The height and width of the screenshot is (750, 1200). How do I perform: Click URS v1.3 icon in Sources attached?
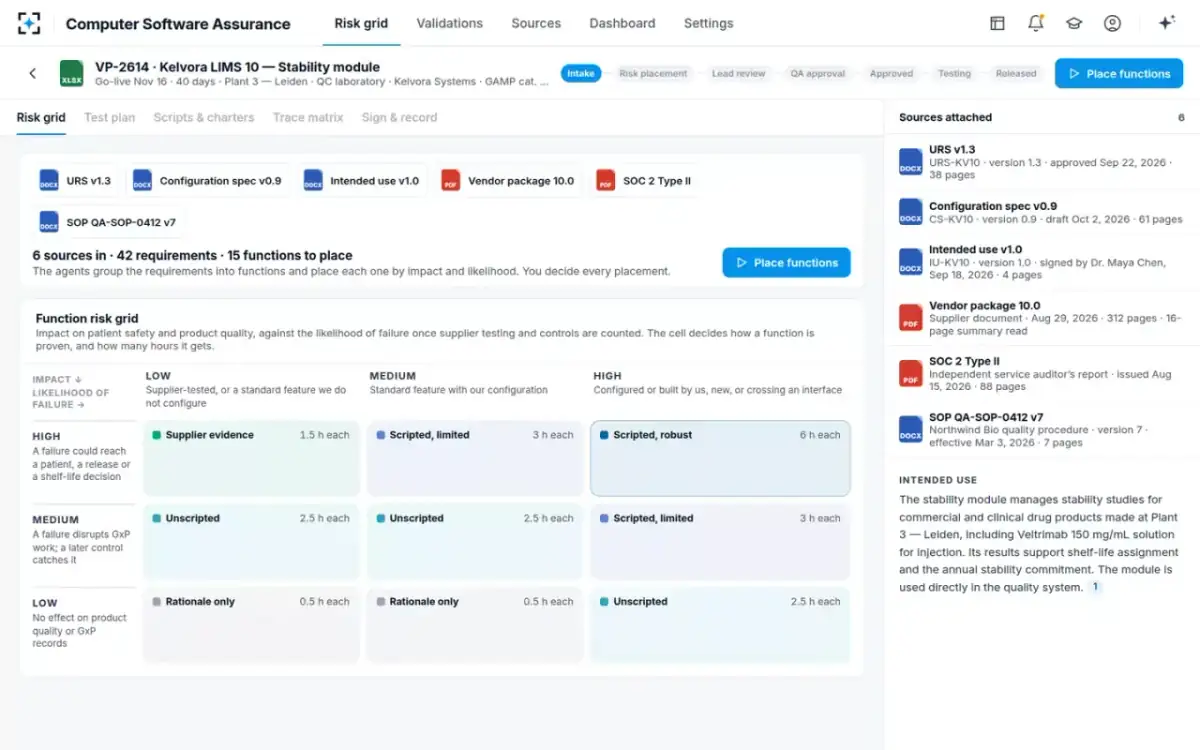910,162
